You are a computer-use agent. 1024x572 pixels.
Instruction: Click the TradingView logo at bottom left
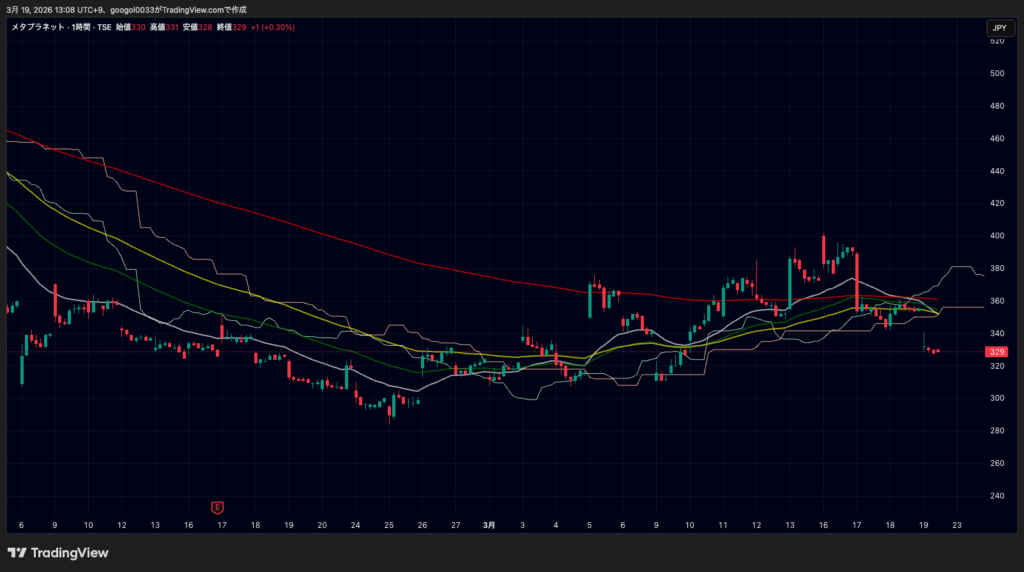(x=58, y=553)
